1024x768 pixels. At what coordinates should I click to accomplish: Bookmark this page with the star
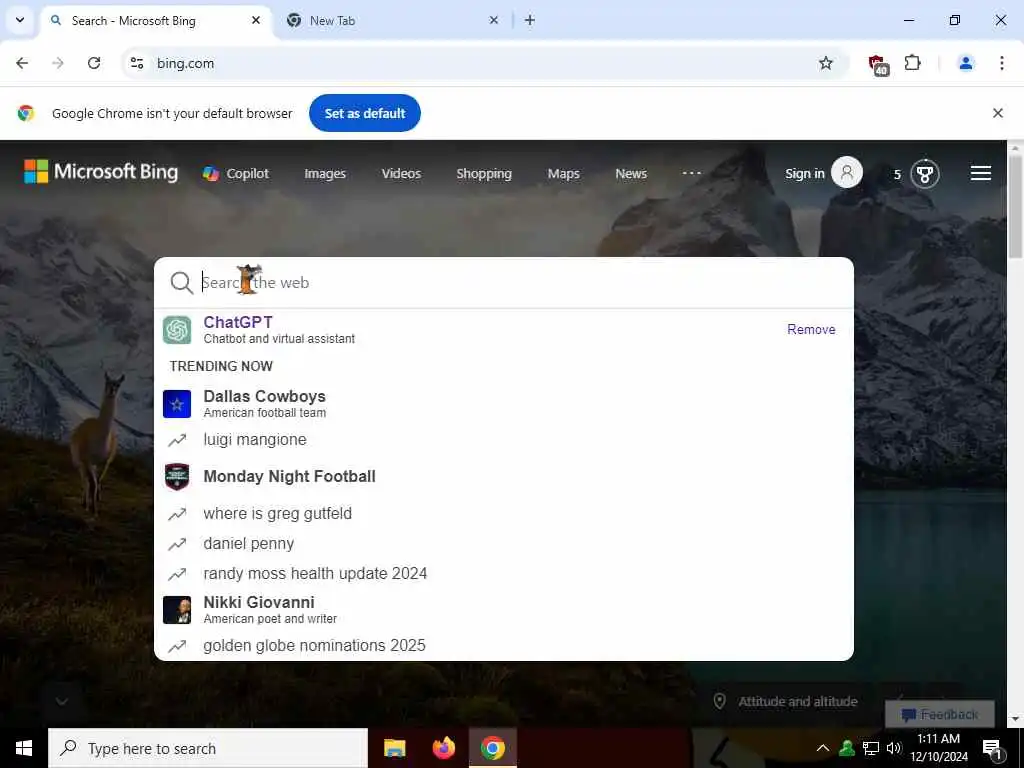pos(826,63)
